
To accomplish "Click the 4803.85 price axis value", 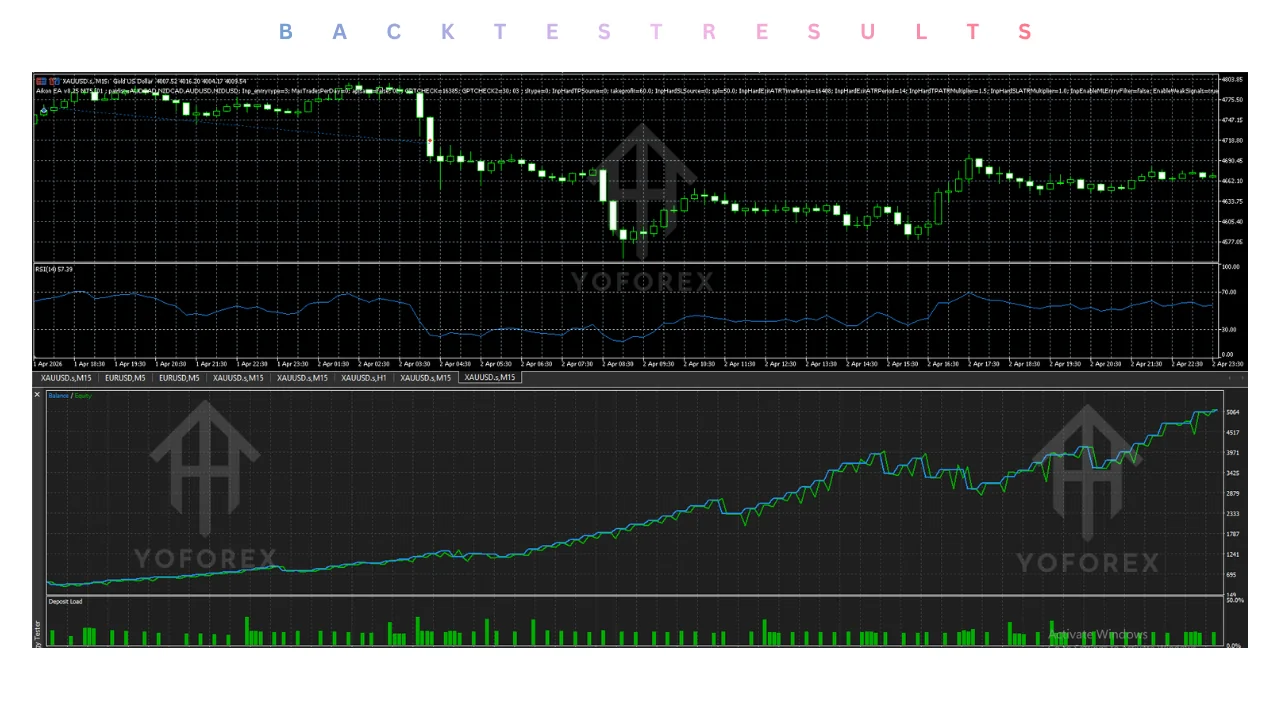I will [x=1232, y=79].
